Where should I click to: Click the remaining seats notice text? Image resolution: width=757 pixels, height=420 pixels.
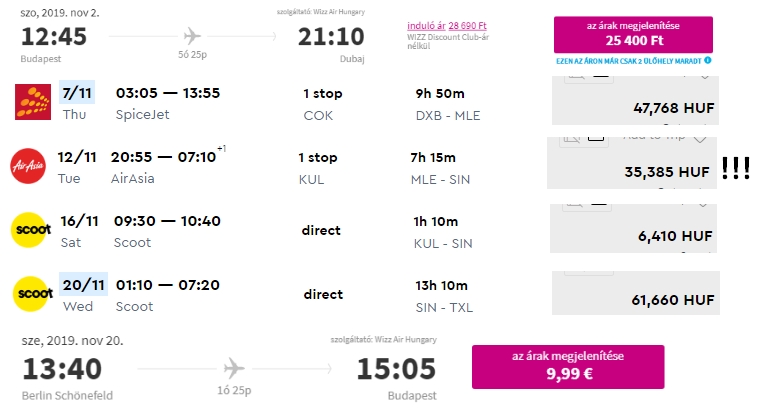[629, 61]
